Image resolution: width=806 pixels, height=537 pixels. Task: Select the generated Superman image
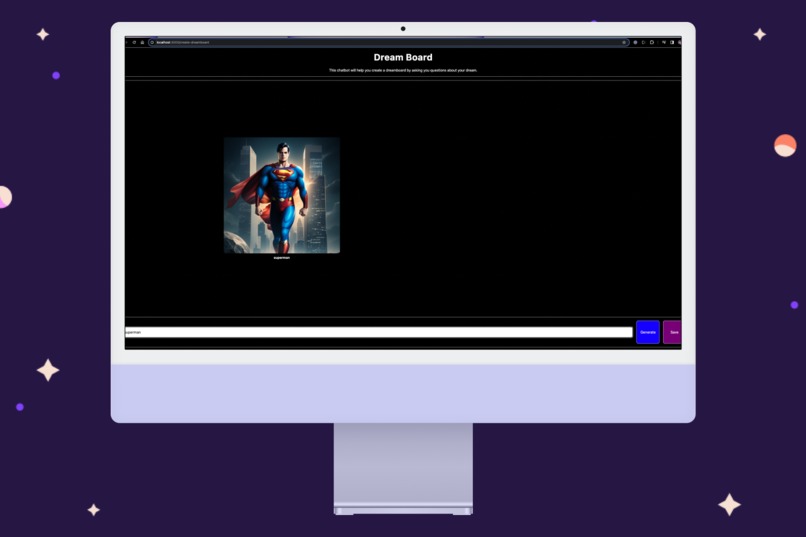pos(282,195)
